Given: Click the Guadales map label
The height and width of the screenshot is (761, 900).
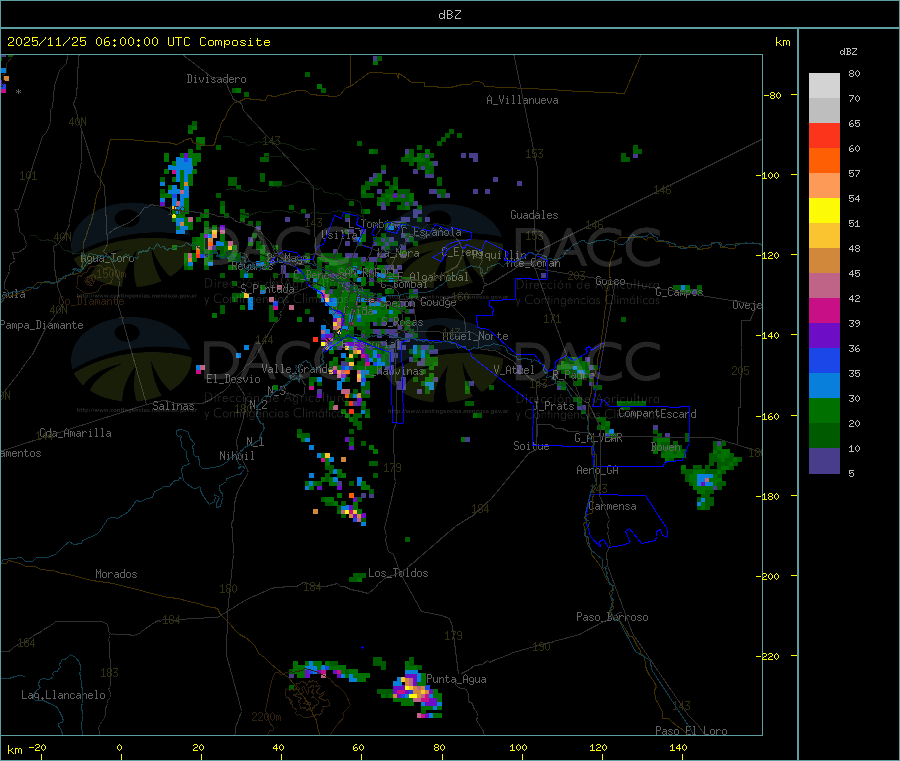Looking at the screenshot, I should (x=534, y=215).
